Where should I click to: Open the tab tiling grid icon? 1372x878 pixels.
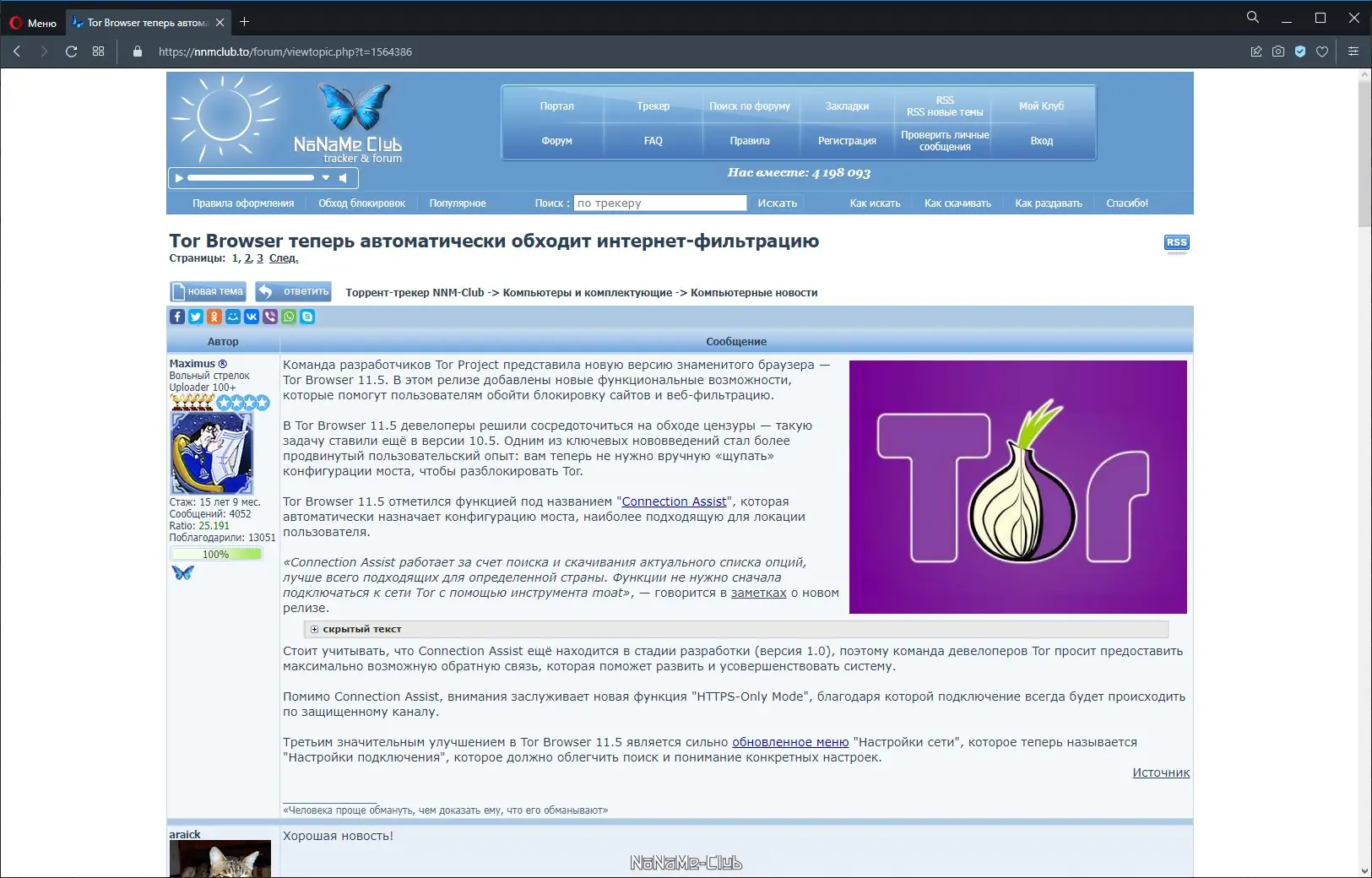click(x=99, y=51)
